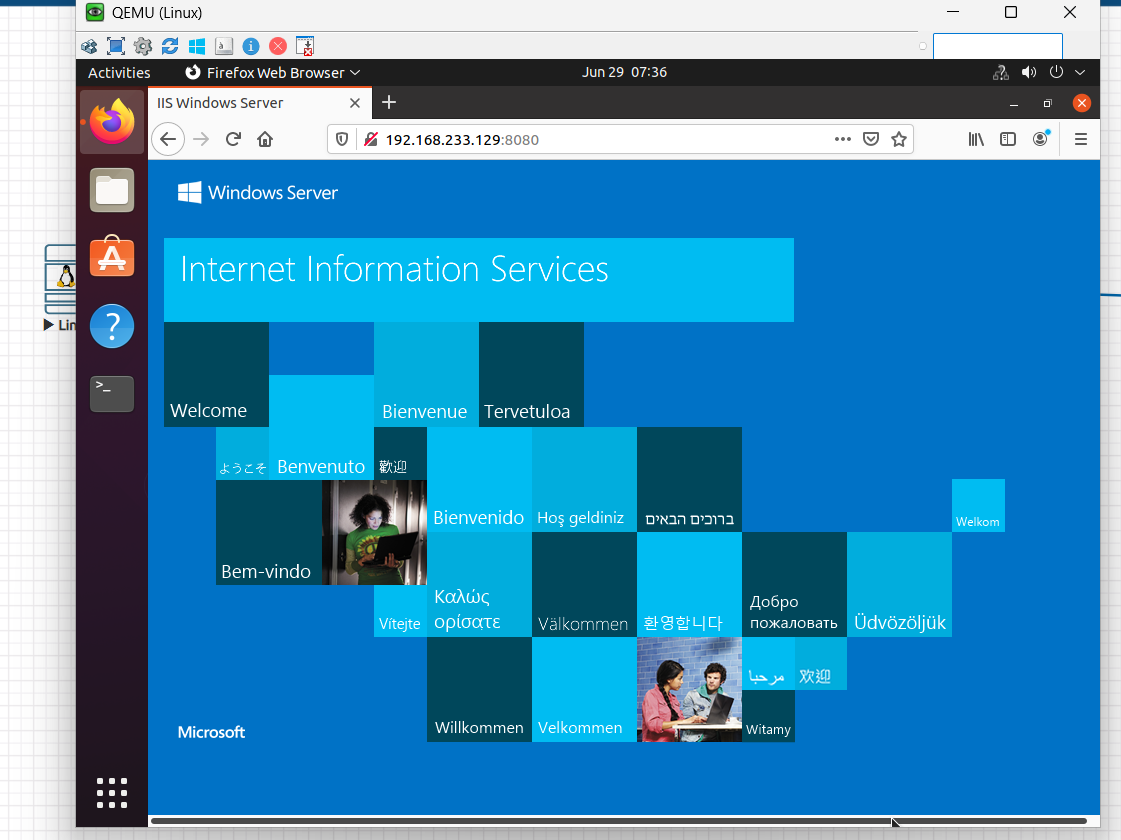Screen dimensions: 1121x840
Task: Click the blue refresh arrows toolbar icon
Action: pos(170,46)
